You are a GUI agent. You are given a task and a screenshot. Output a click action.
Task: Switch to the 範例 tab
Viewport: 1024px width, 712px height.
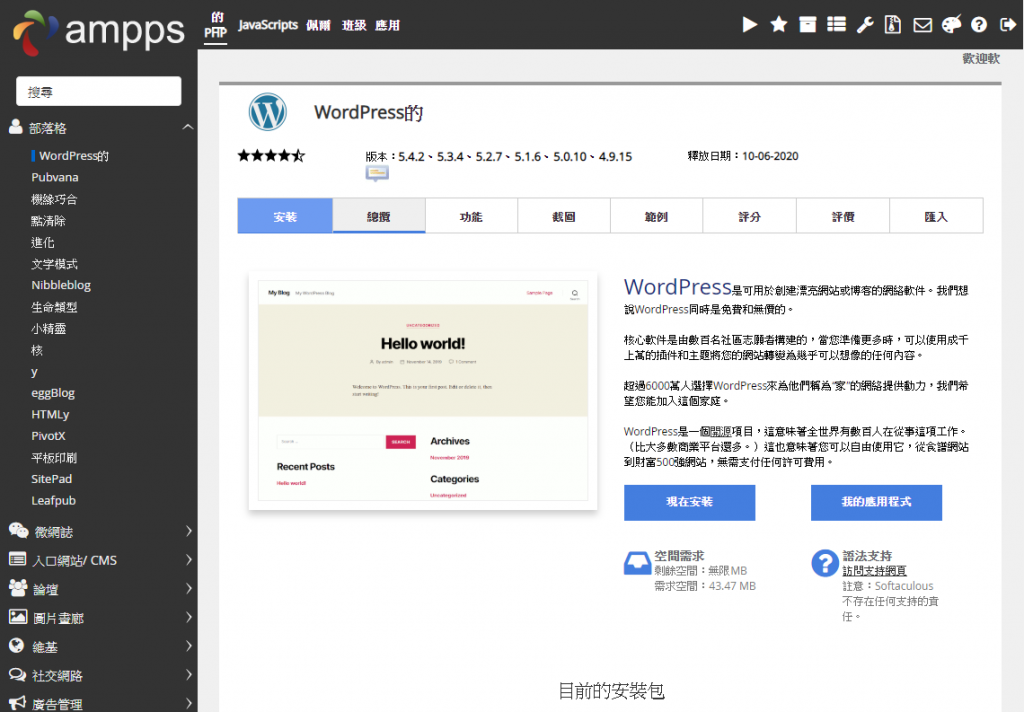coord(656,216)
